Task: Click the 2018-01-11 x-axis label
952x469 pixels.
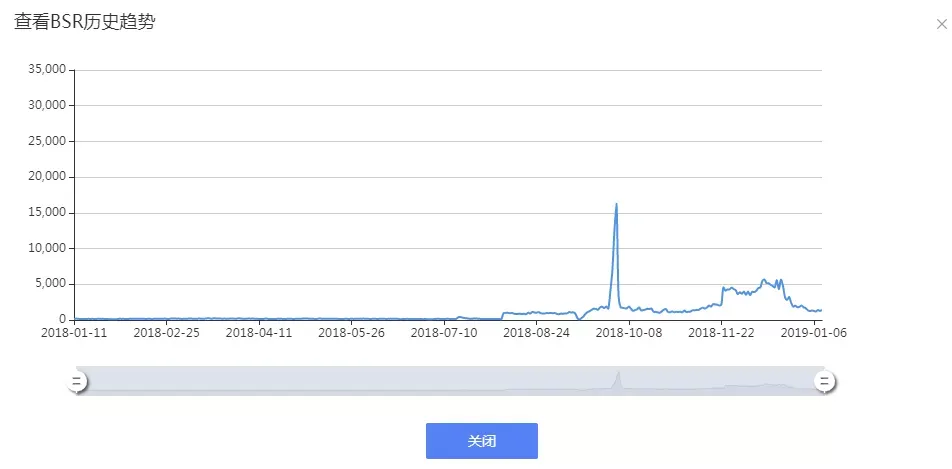Action: (x=76, y=335)
